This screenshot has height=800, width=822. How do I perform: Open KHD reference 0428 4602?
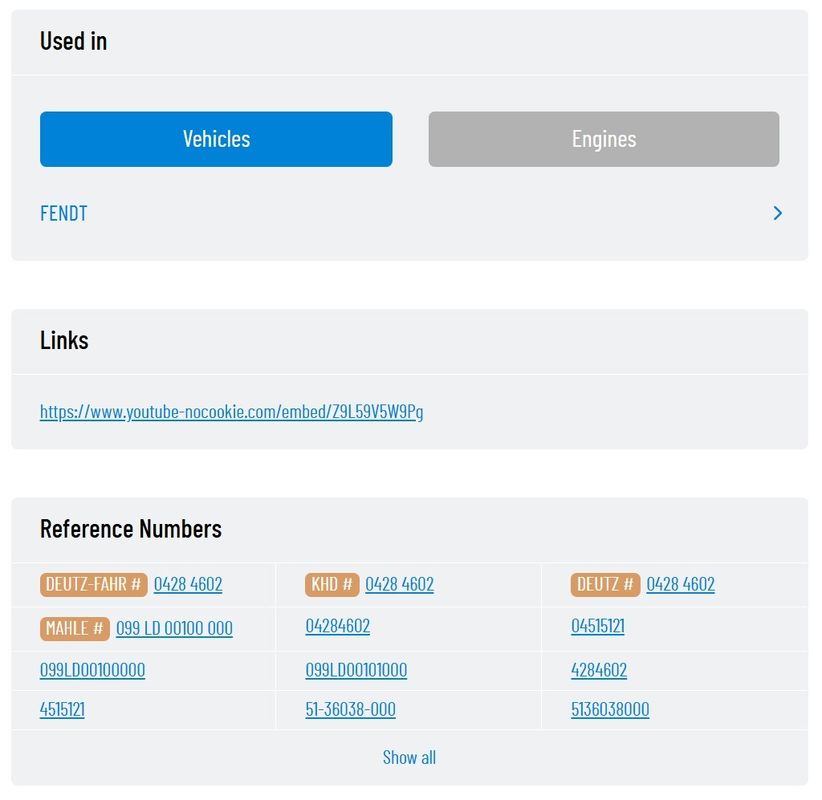[399, 584]
